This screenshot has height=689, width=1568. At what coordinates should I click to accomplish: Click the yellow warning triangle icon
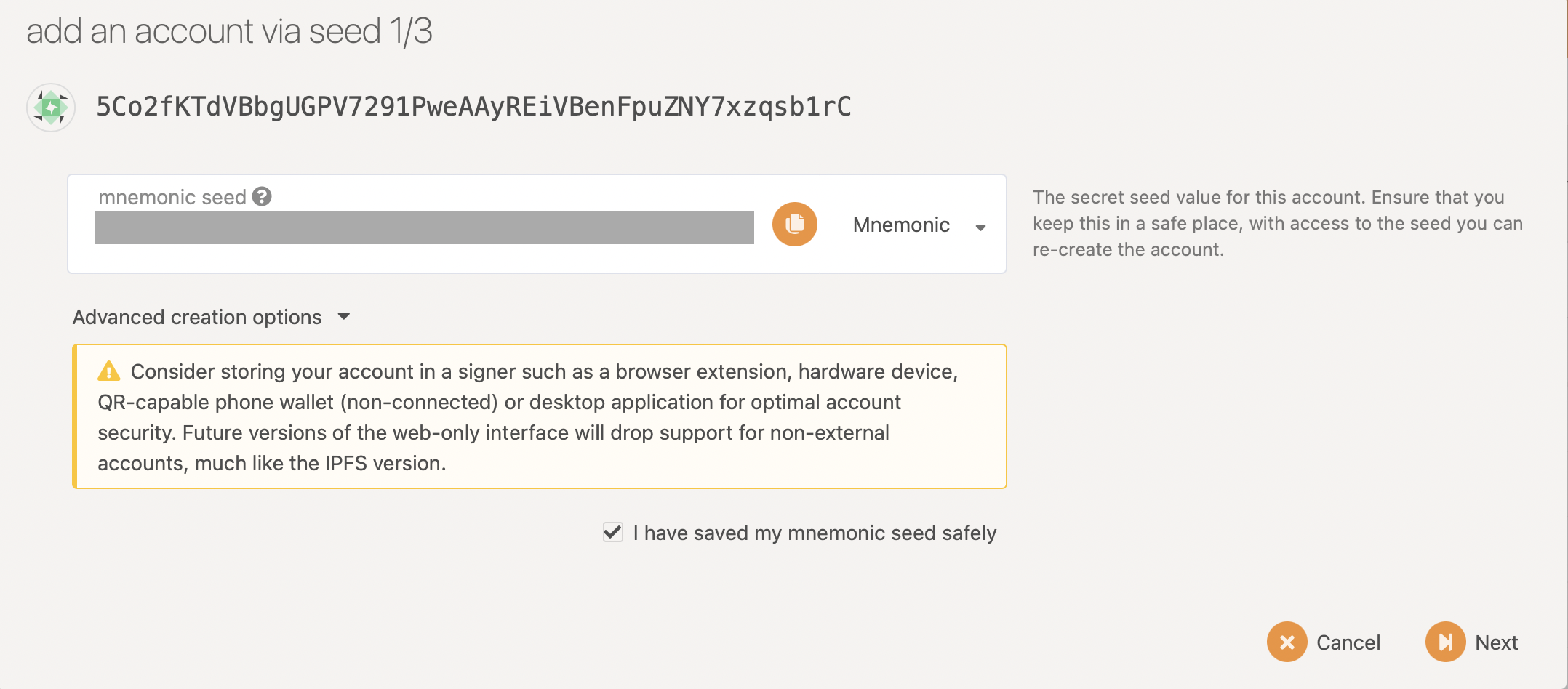pos(108,371)
